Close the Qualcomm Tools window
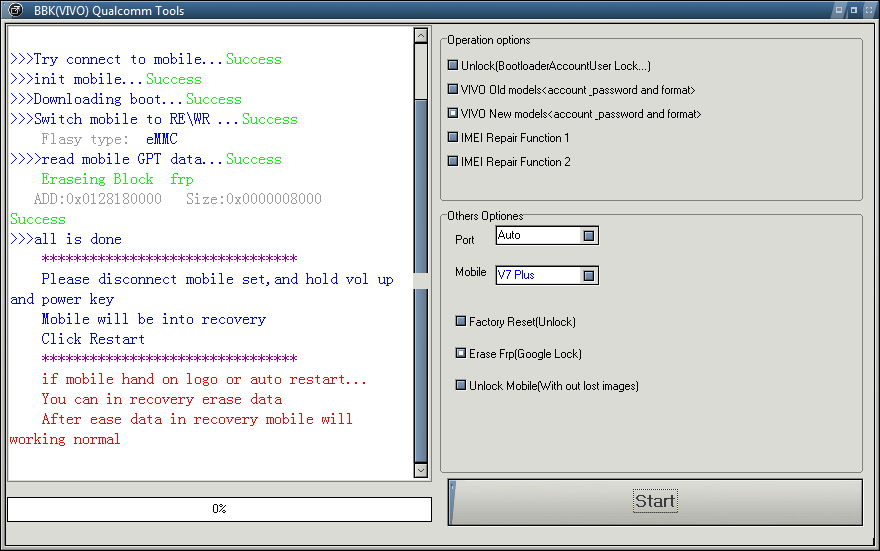This screenshot has height=551, width=880. [869, 10]
